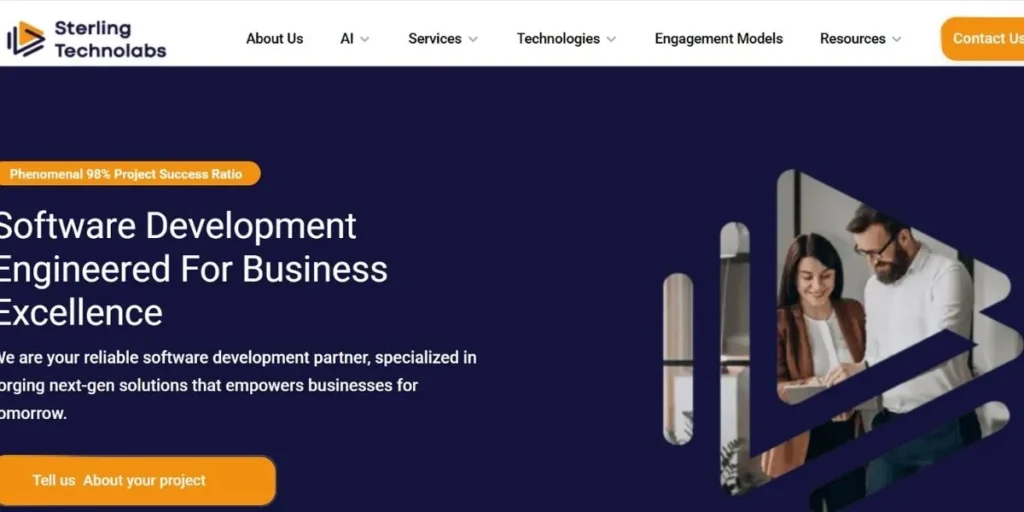Click the Contact Us button

pyautogui.click(x=982, y=39)
